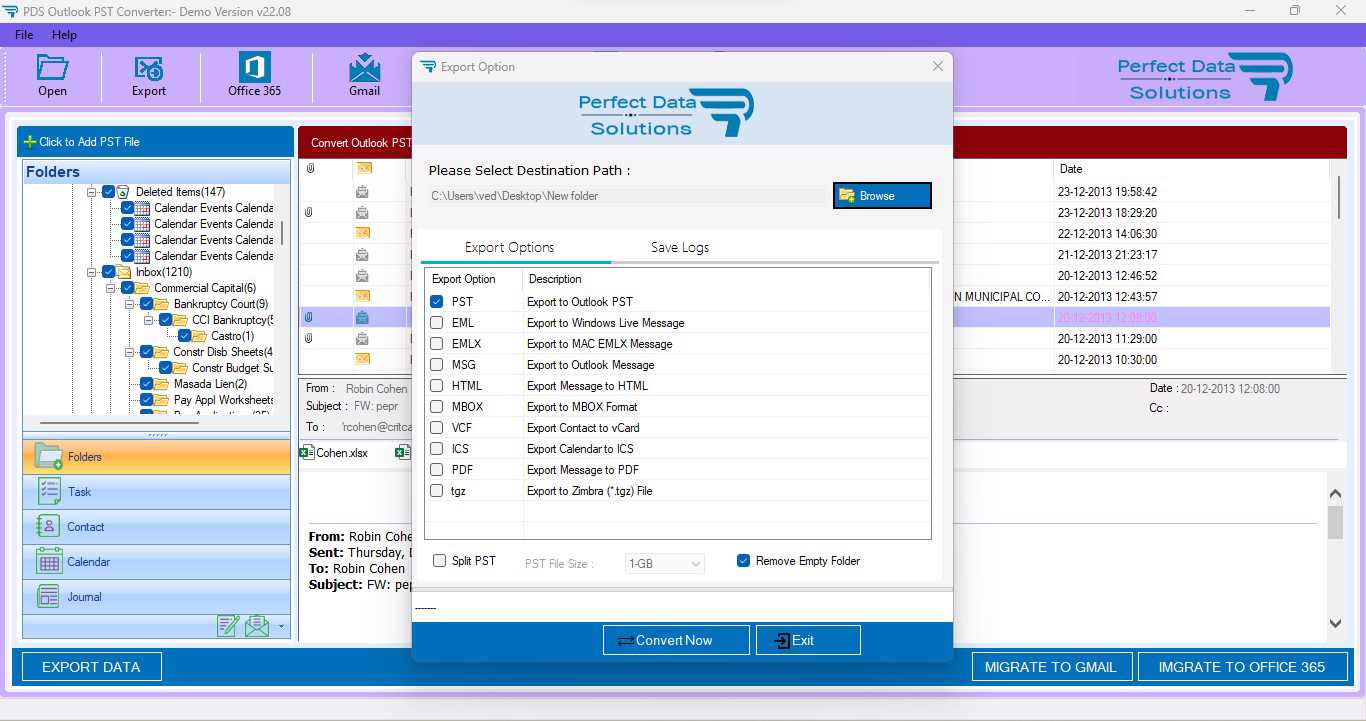Collapse the Constr Disb Sheets node
1366x721 pixels.
tap(130, 352)
